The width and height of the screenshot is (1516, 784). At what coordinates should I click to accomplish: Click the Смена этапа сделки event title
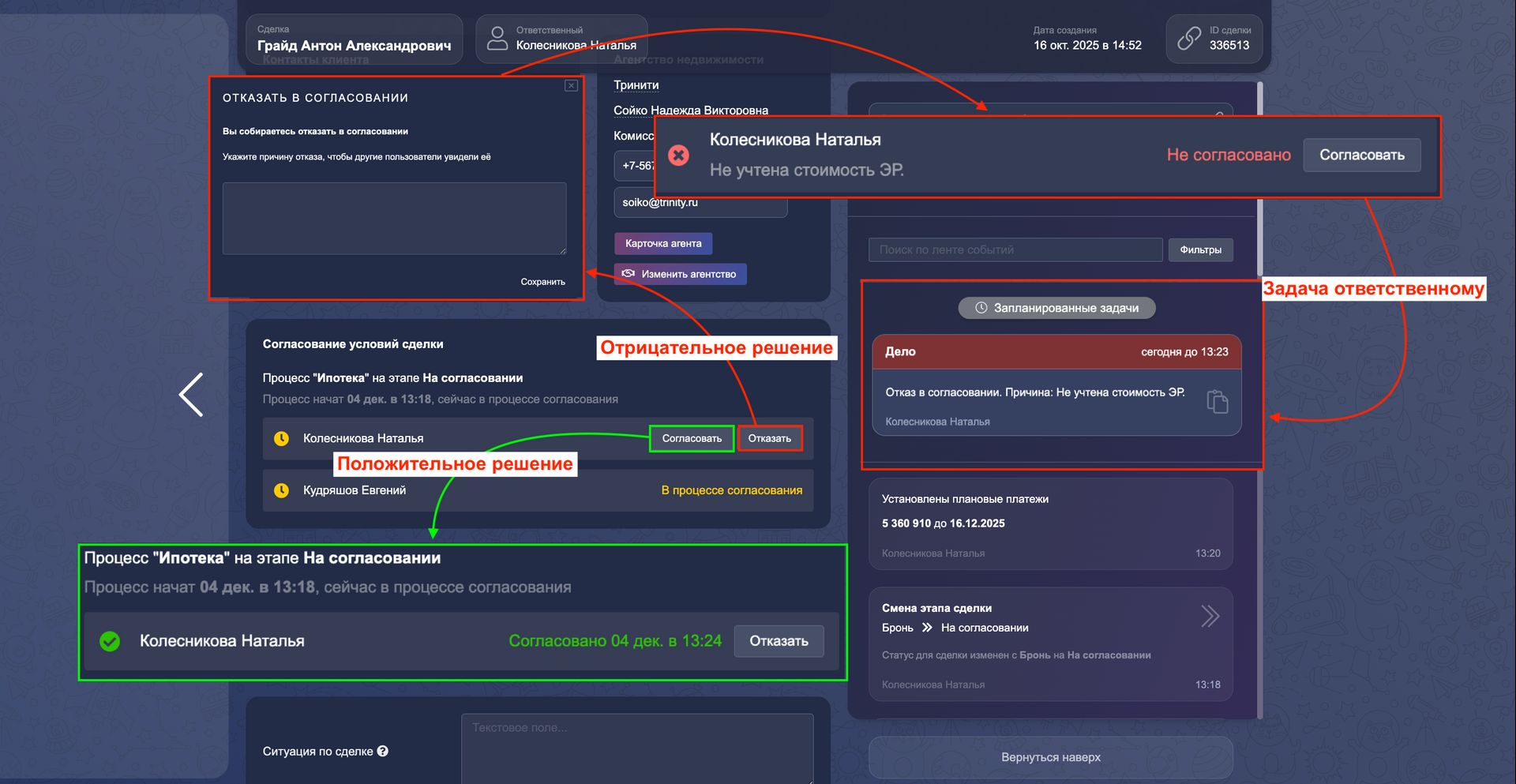click(936, 608)
